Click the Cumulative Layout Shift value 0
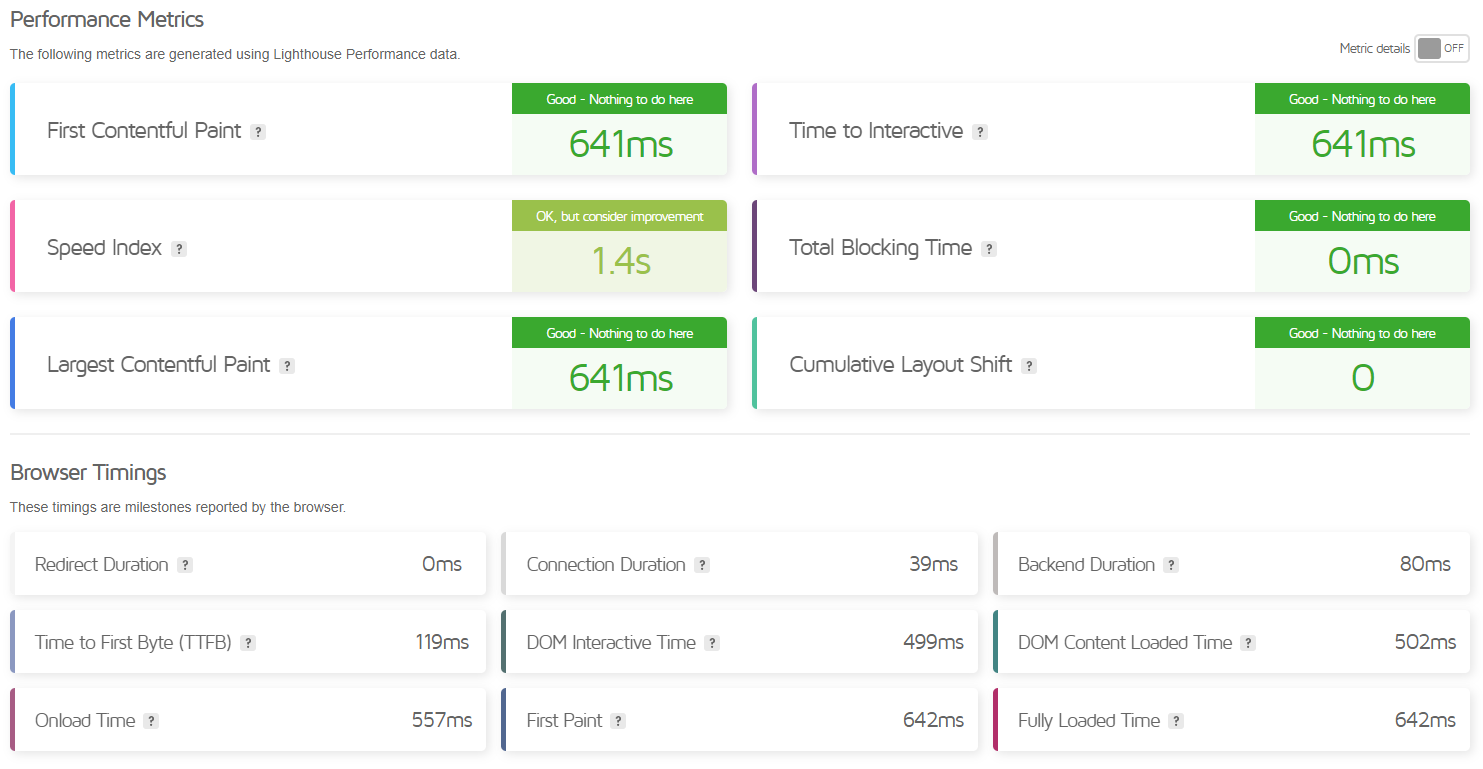The height and width of the screenshot is (769, 1483). tap(1363, 379)
